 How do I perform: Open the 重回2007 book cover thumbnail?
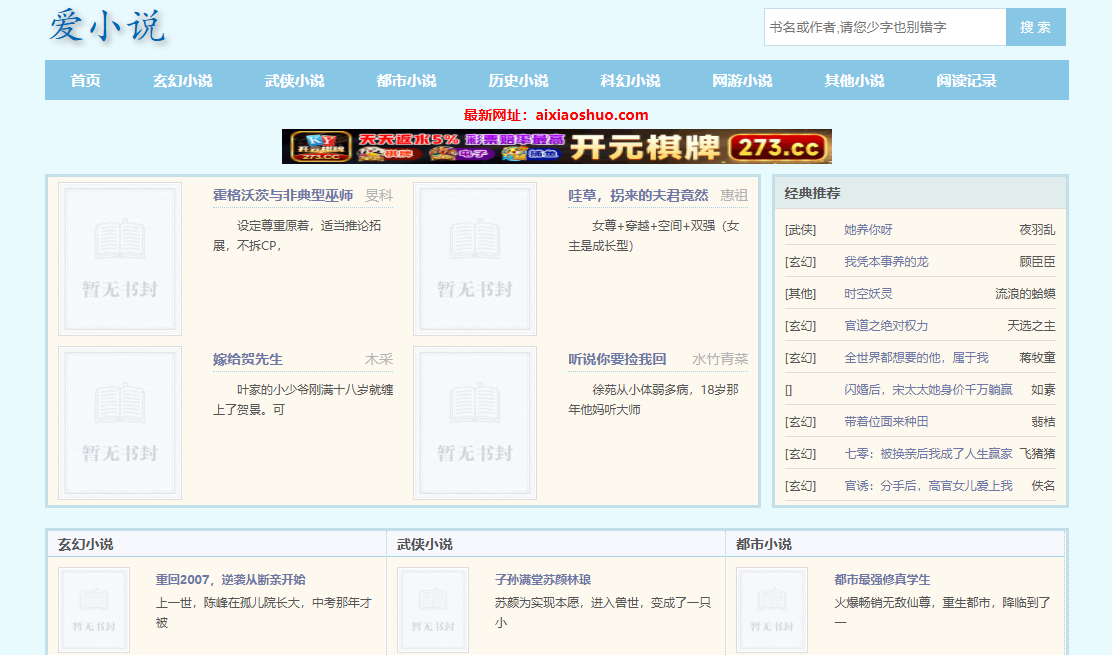[94, 610]
